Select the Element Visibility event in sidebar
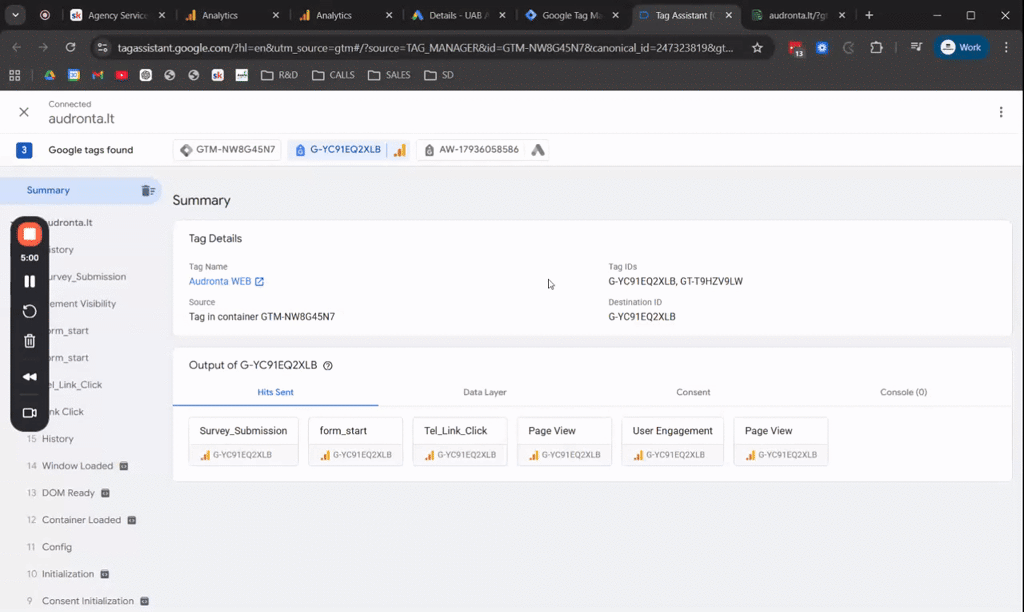The height and width of the screenshot is (612, 1024). [82, 304]
